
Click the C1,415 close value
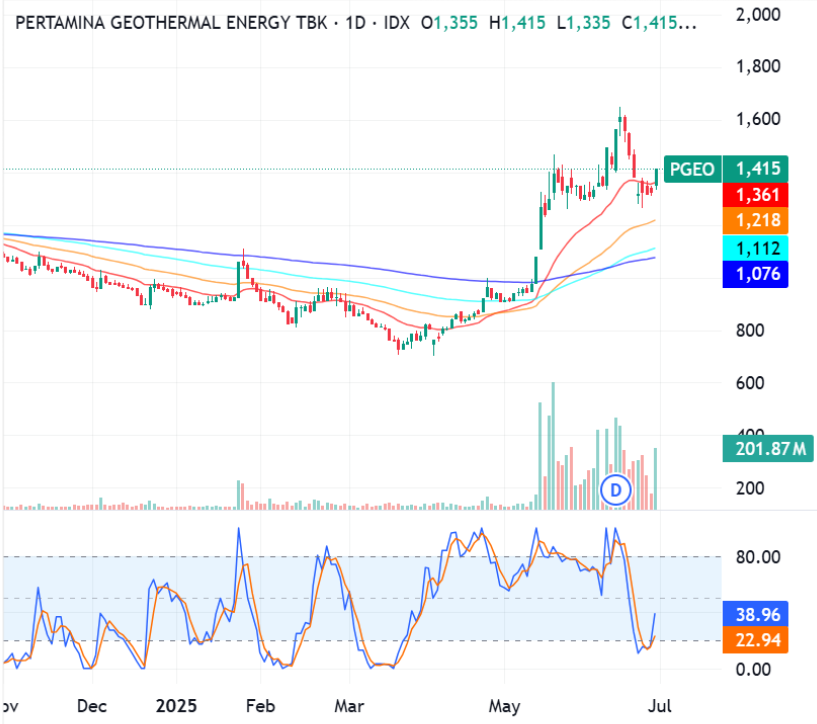[659, 23]
